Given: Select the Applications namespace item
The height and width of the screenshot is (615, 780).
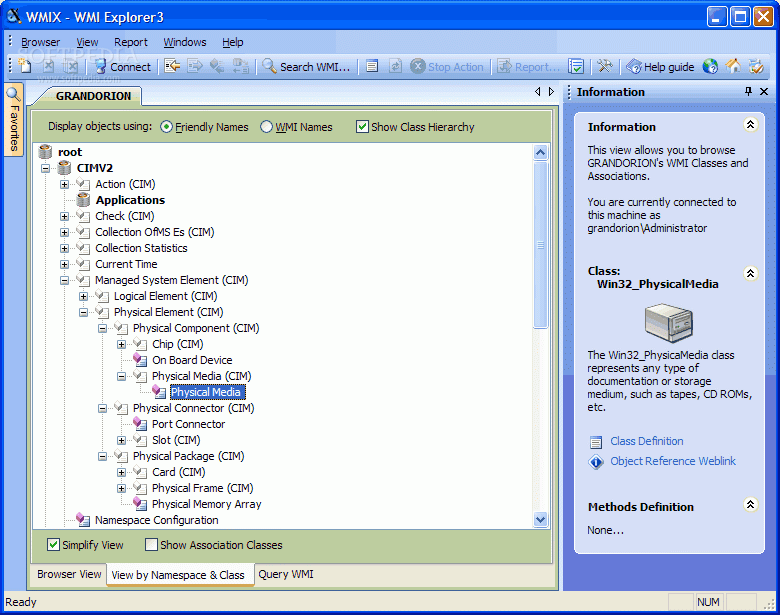Looking at the screenshot, I should click(130, 200).
